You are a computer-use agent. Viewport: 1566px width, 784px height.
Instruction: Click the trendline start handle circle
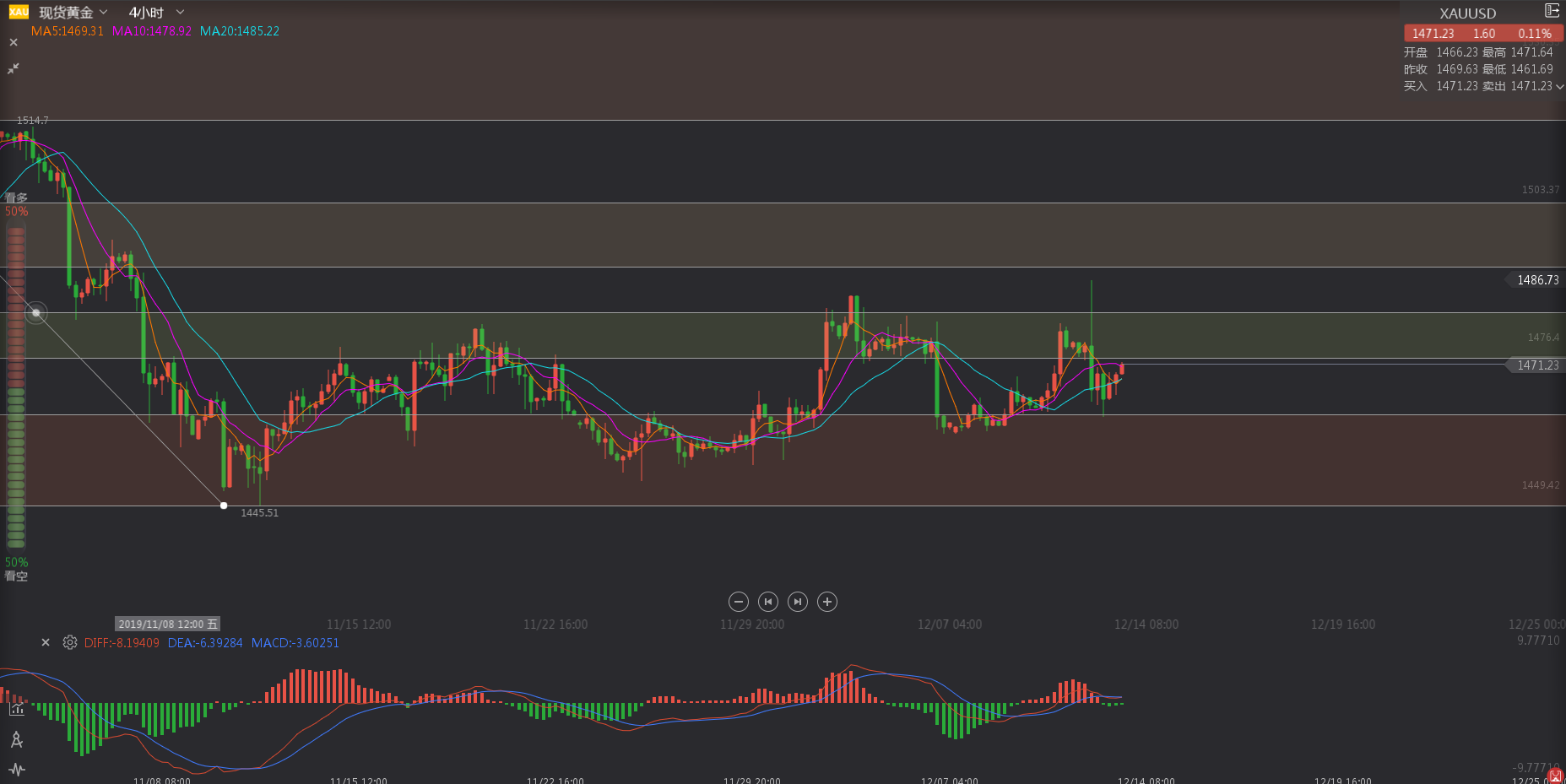pyautogui.click(x=36, y=313)
